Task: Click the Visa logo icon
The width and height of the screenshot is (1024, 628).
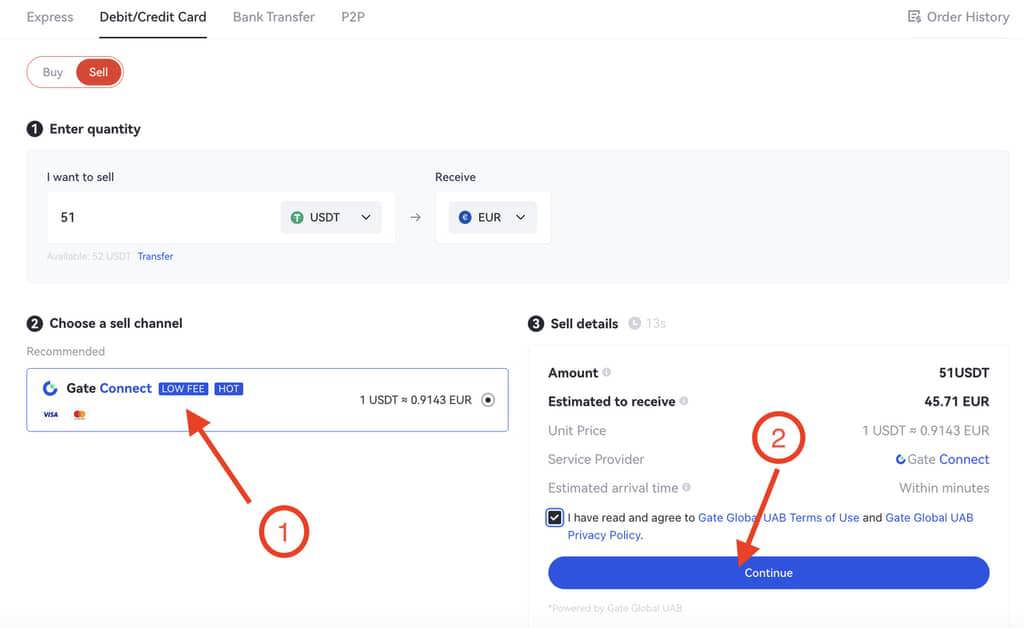Action: tap(50, 414)
